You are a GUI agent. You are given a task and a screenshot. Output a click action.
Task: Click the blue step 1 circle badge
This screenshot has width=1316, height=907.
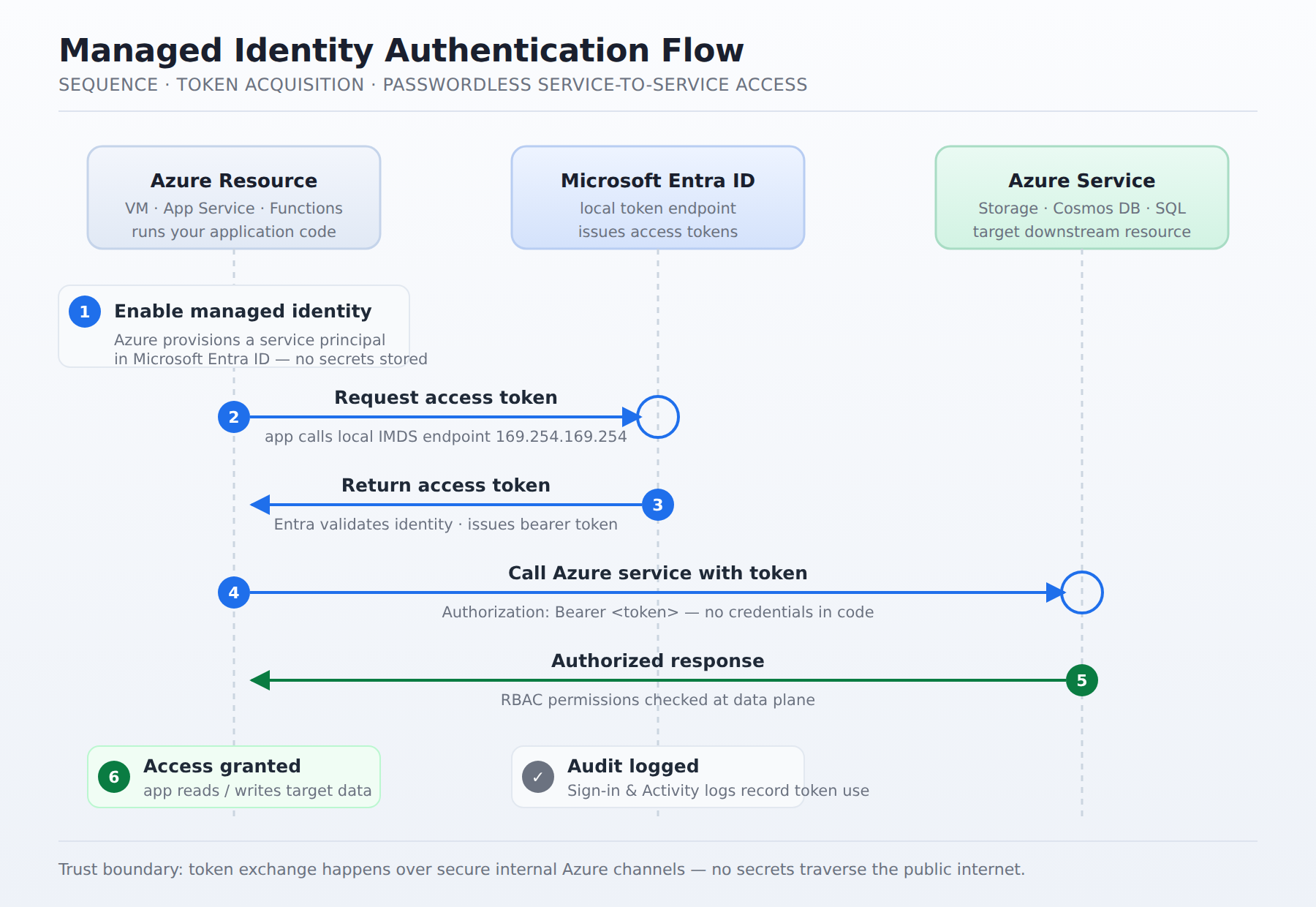85,312
